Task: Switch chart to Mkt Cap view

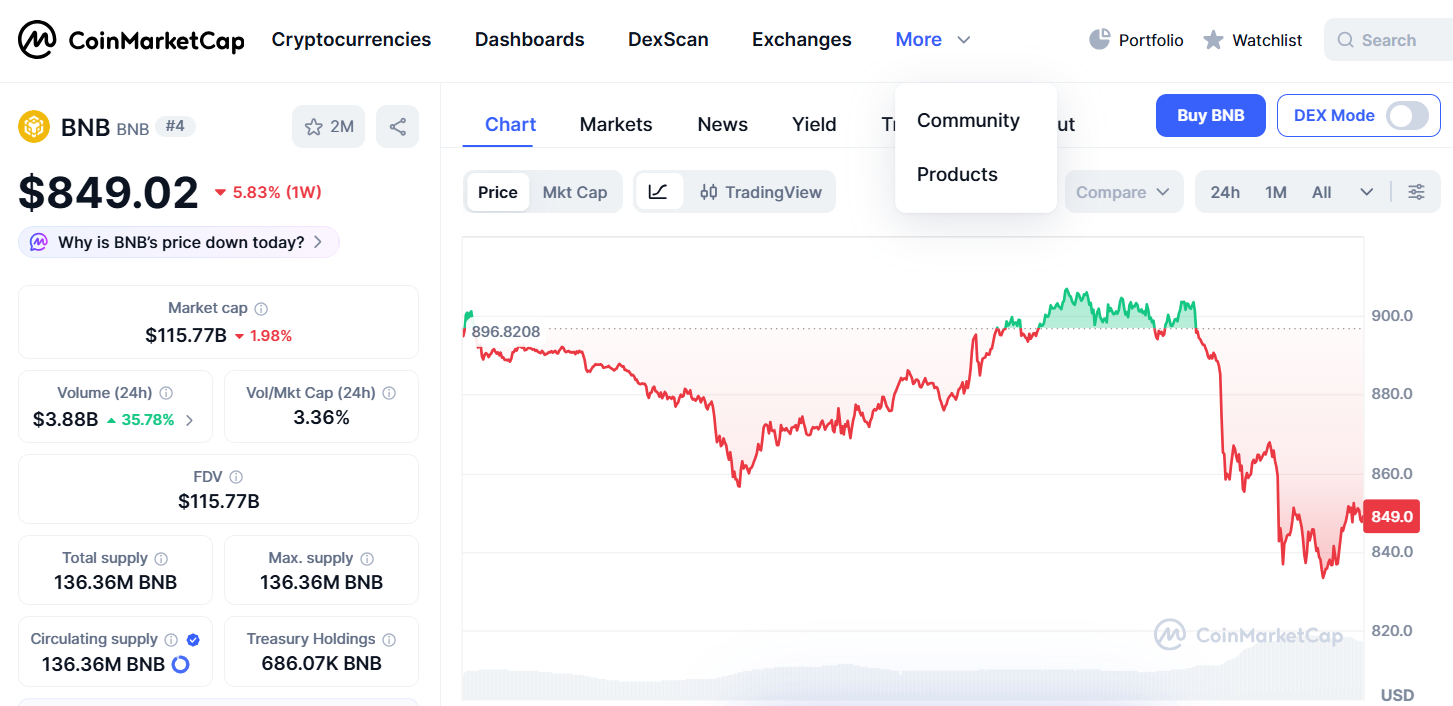Action: (x=575, y=192)
